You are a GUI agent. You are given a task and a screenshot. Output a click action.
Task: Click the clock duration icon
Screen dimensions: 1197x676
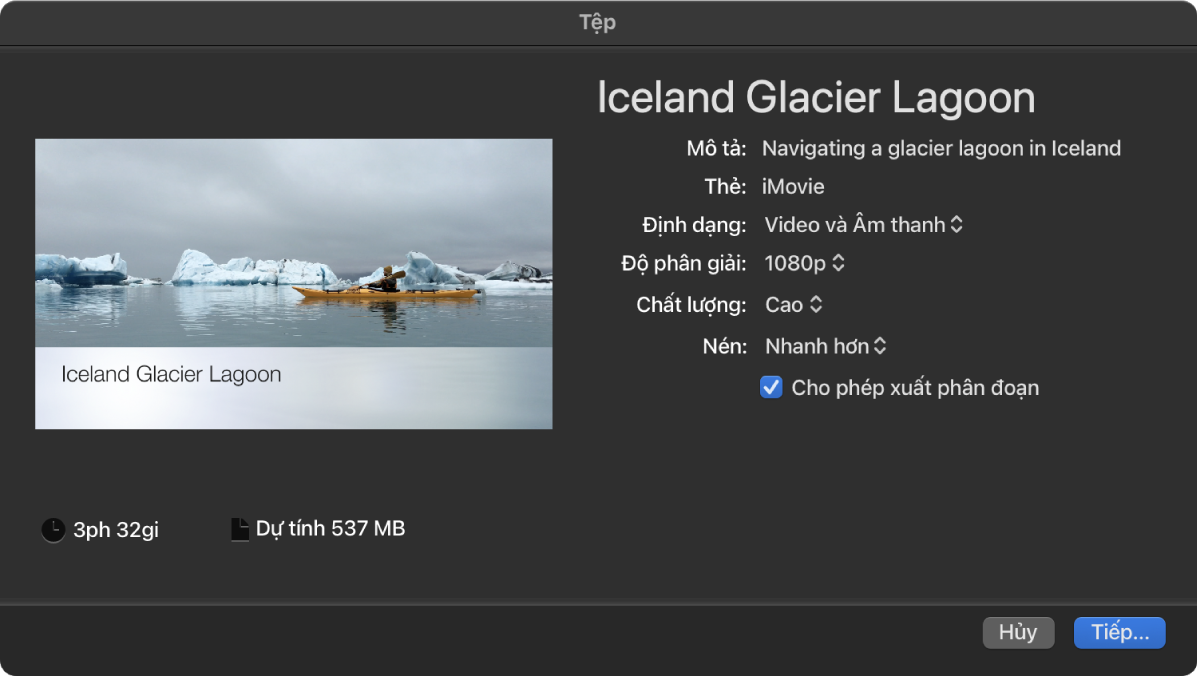(x=53, y=530)
